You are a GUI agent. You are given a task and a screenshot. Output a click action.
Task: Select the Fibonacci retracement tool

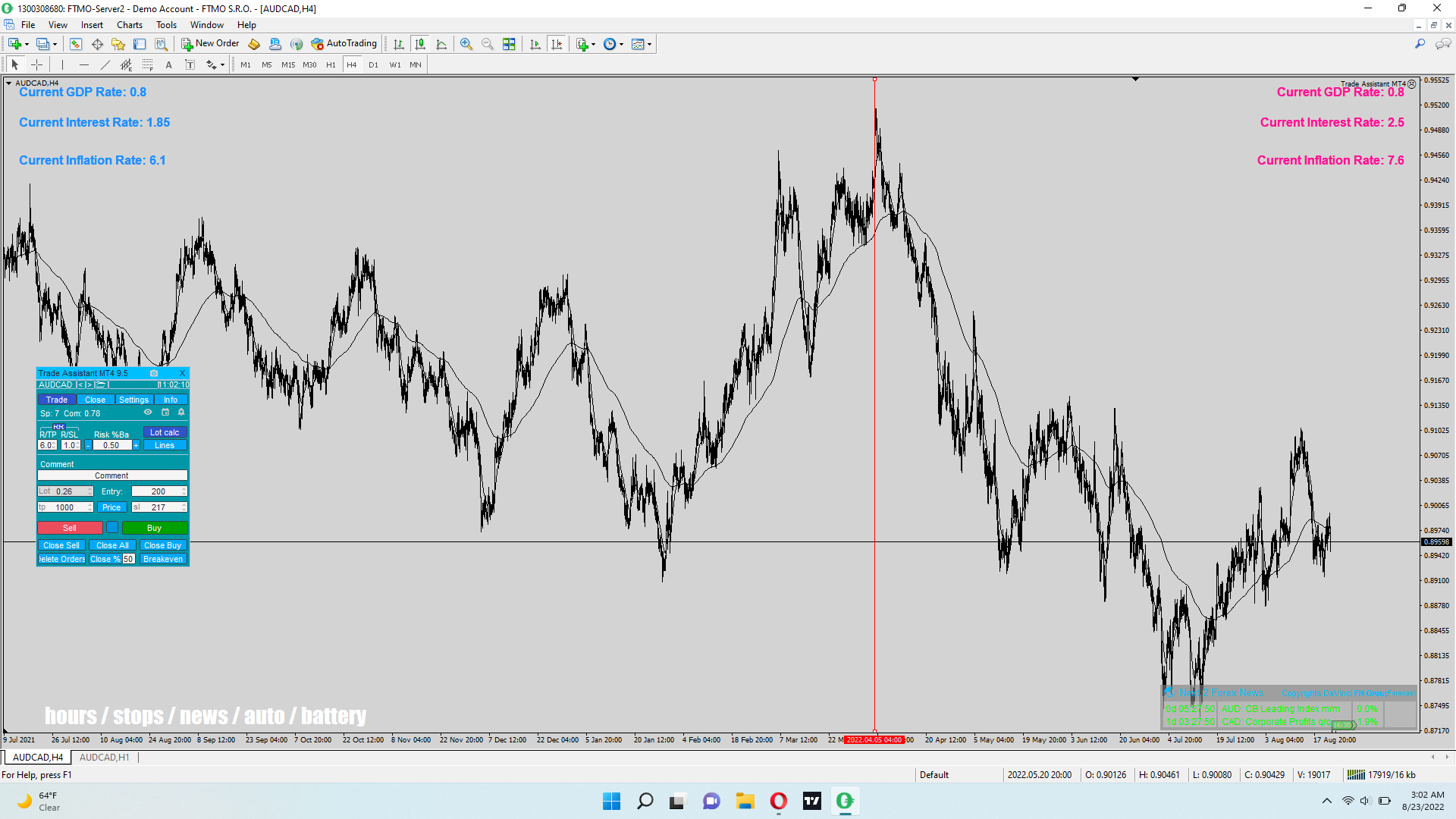(x=148, y=65)
